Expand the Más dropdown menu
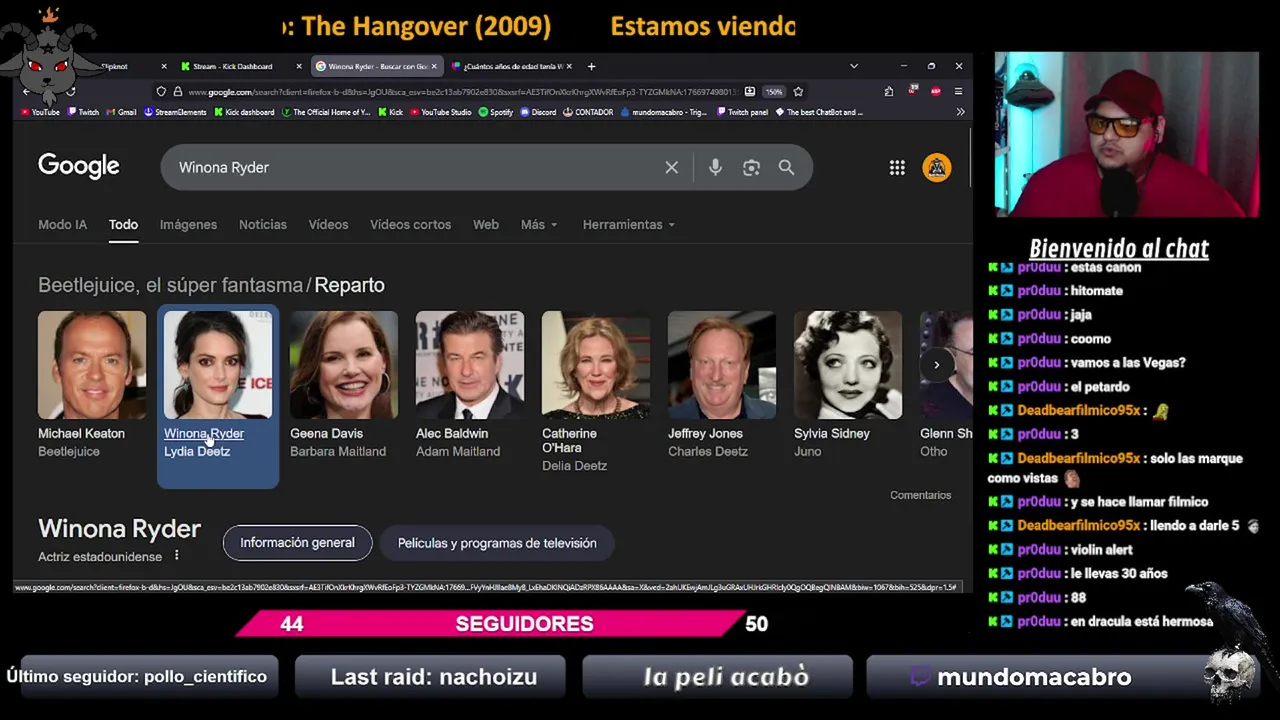The image size is (1280, 720). click(539, 224)
